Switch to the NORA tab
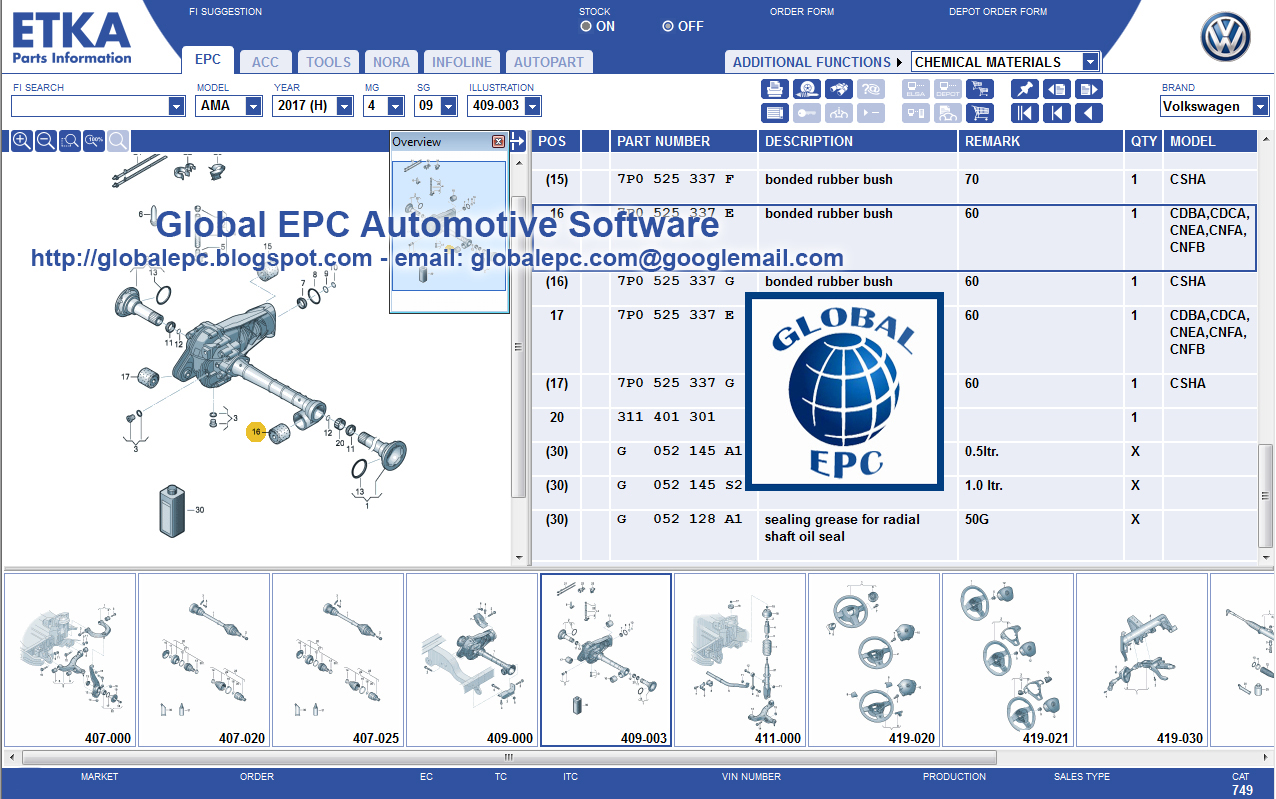This screenshot has height=799, width=1276. tap(391, 62)
